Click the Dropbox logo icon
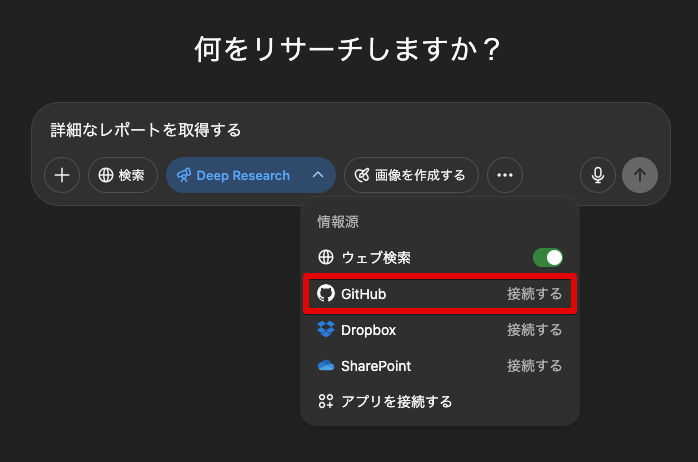The width and height of the screenshot is (698, 462). (326, 329)
